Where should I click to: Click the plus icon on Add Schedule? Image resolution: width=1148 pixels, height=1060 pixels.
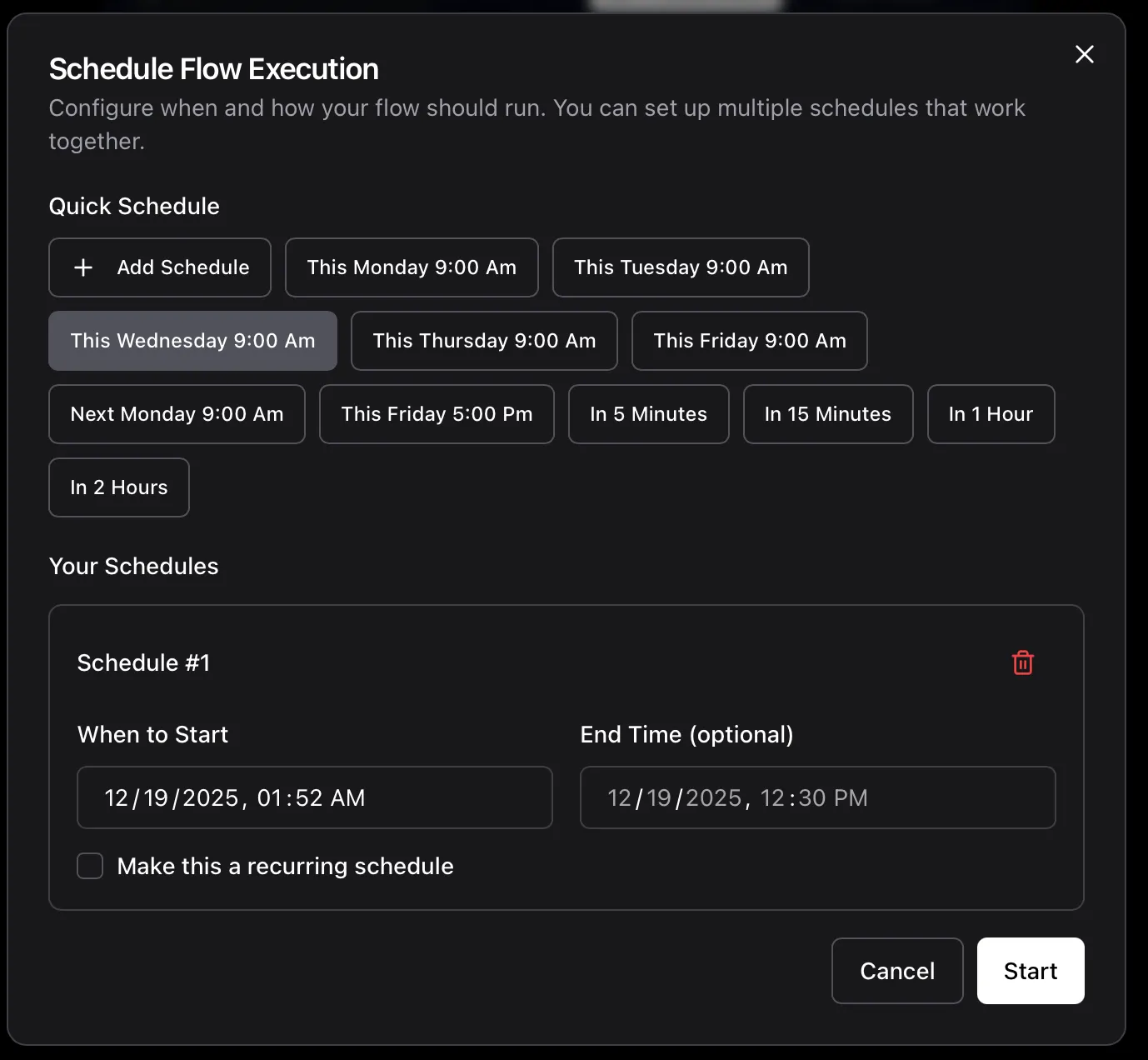83,267
